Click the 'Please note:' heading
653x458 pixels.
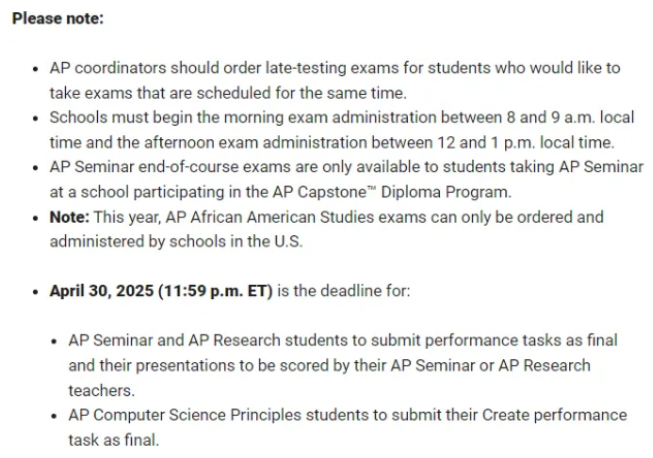click(58, 19)
